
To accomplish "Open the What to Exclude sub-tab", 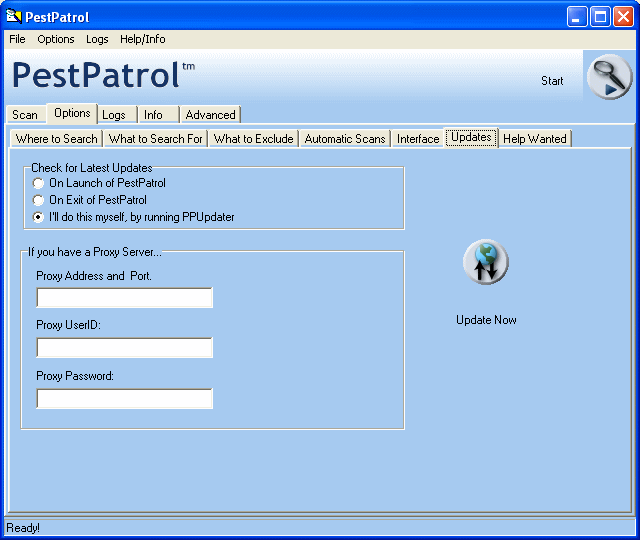I will coord(253,139).
